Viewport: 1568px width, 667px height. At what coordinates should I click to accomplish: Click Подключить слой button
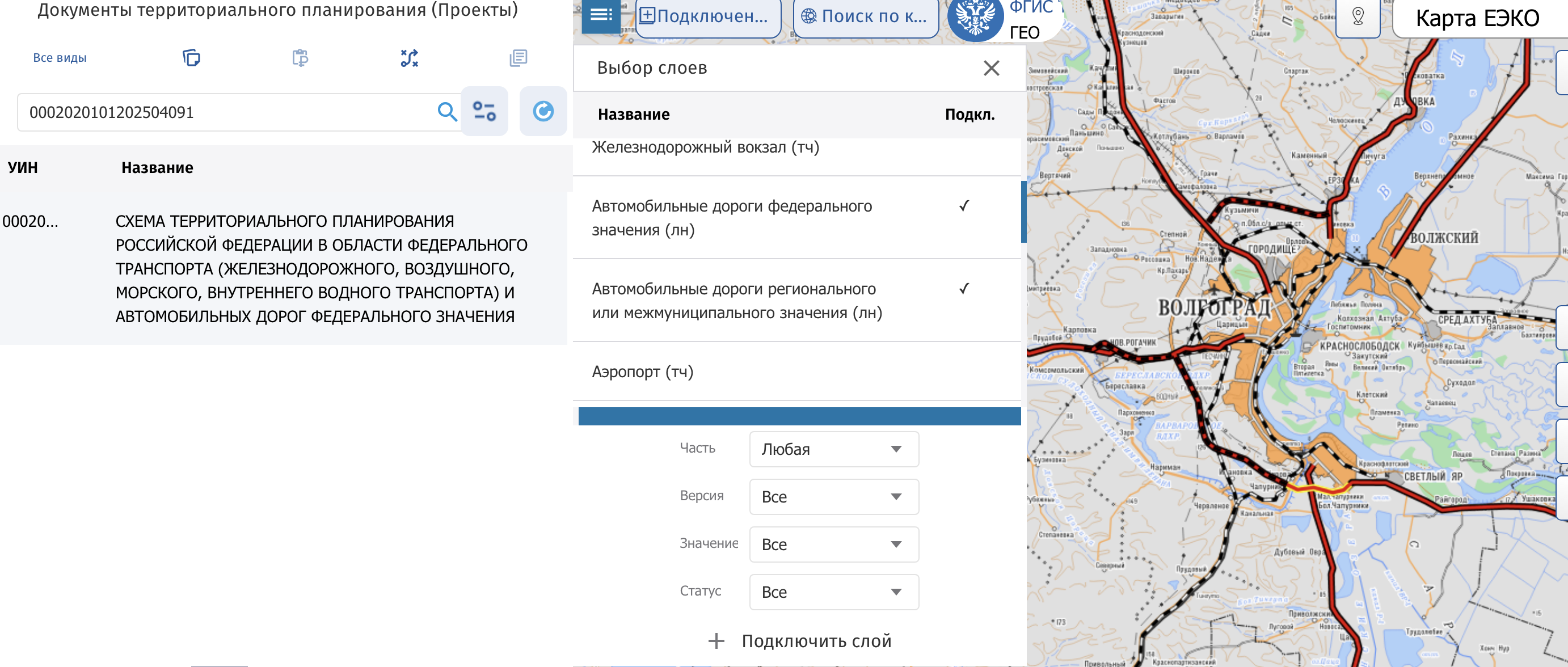(x=800, y=641)
